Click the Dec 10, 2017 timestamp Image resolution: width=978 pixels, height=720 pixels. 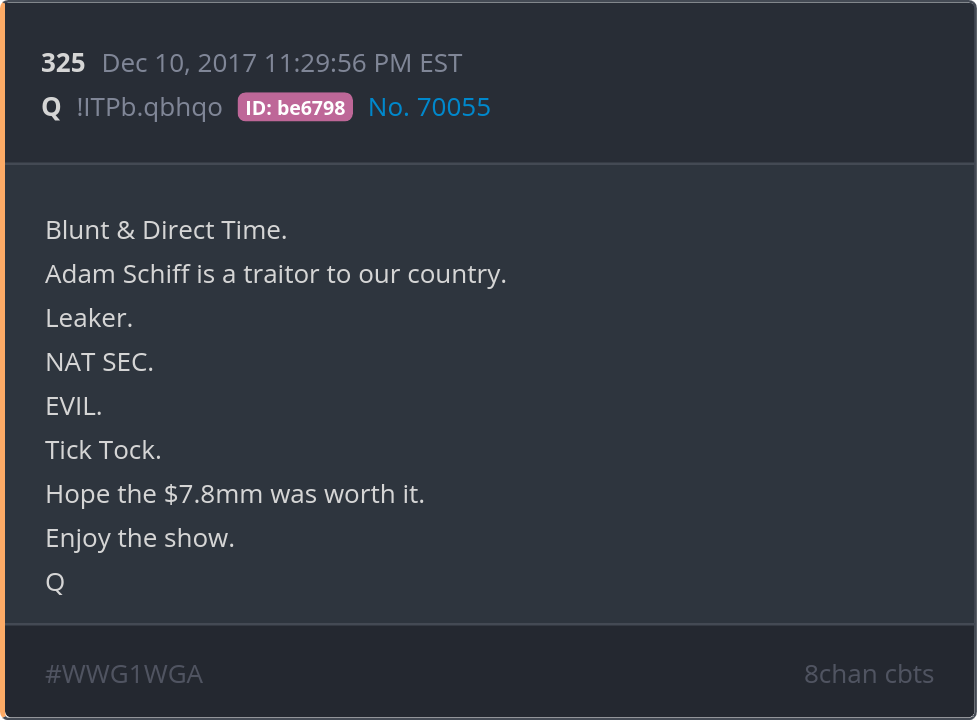pyautogui.click(x=180, y=63)
